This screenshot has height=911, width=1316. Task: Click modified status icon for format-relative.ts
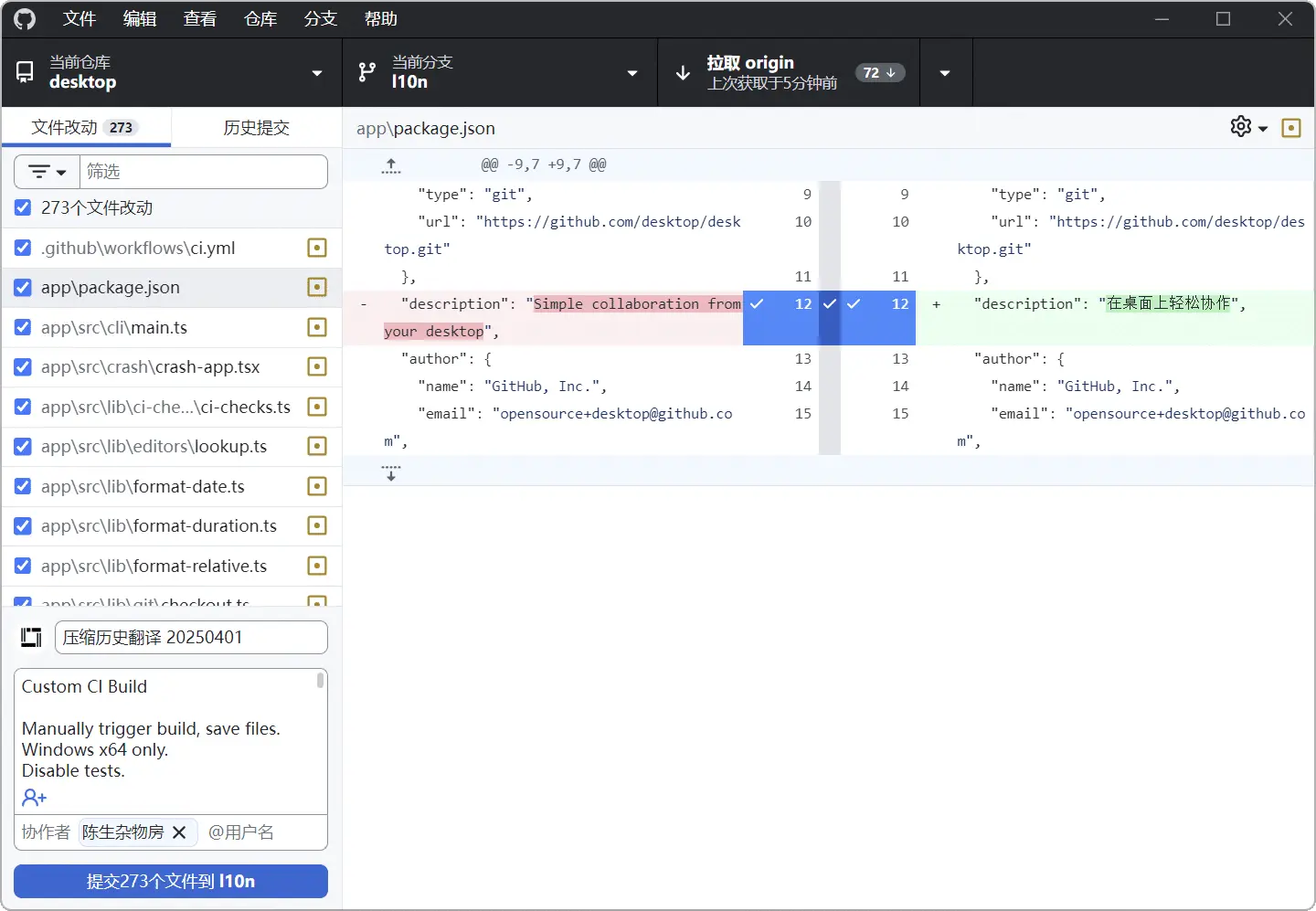click(x=317, y=566)
